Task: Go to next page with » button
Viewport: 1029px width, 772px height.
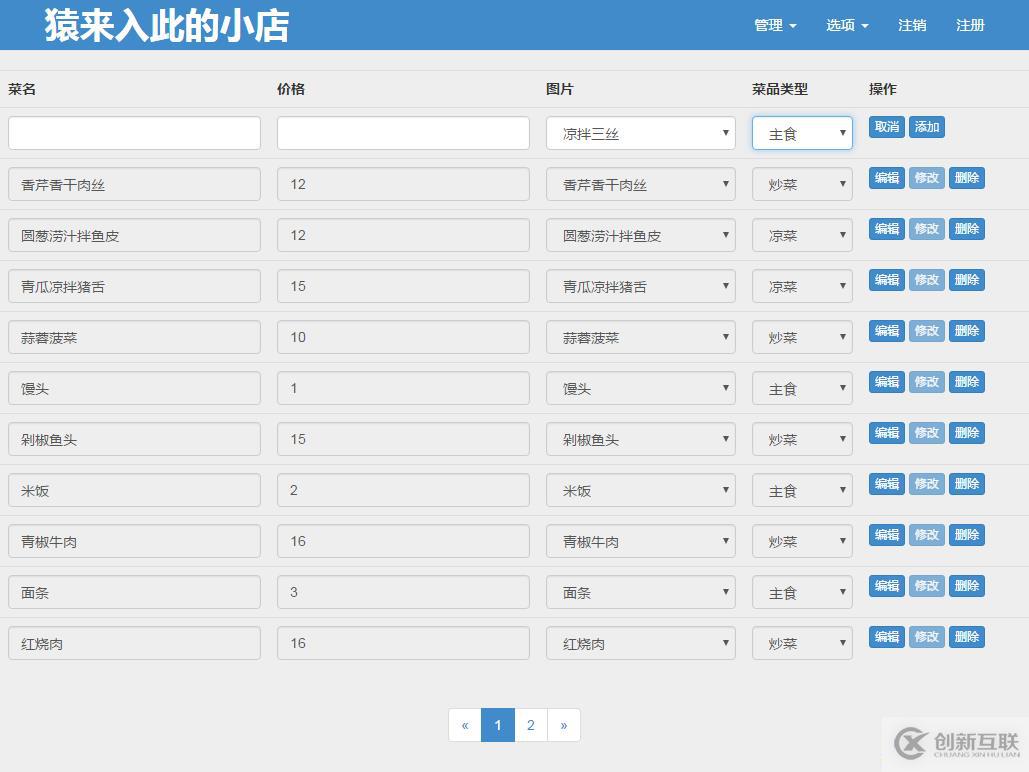Action: point(564,725)
